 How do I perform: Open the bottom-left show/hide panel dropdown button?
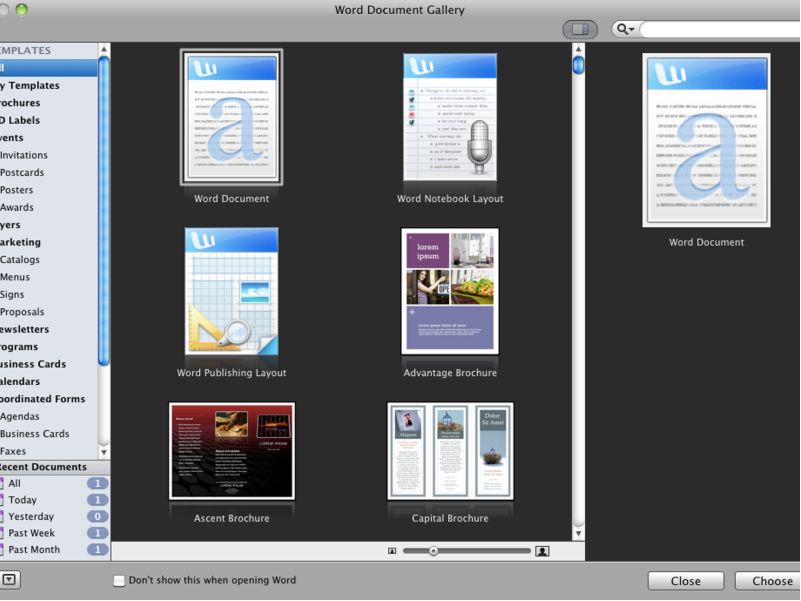pos(10,580)
